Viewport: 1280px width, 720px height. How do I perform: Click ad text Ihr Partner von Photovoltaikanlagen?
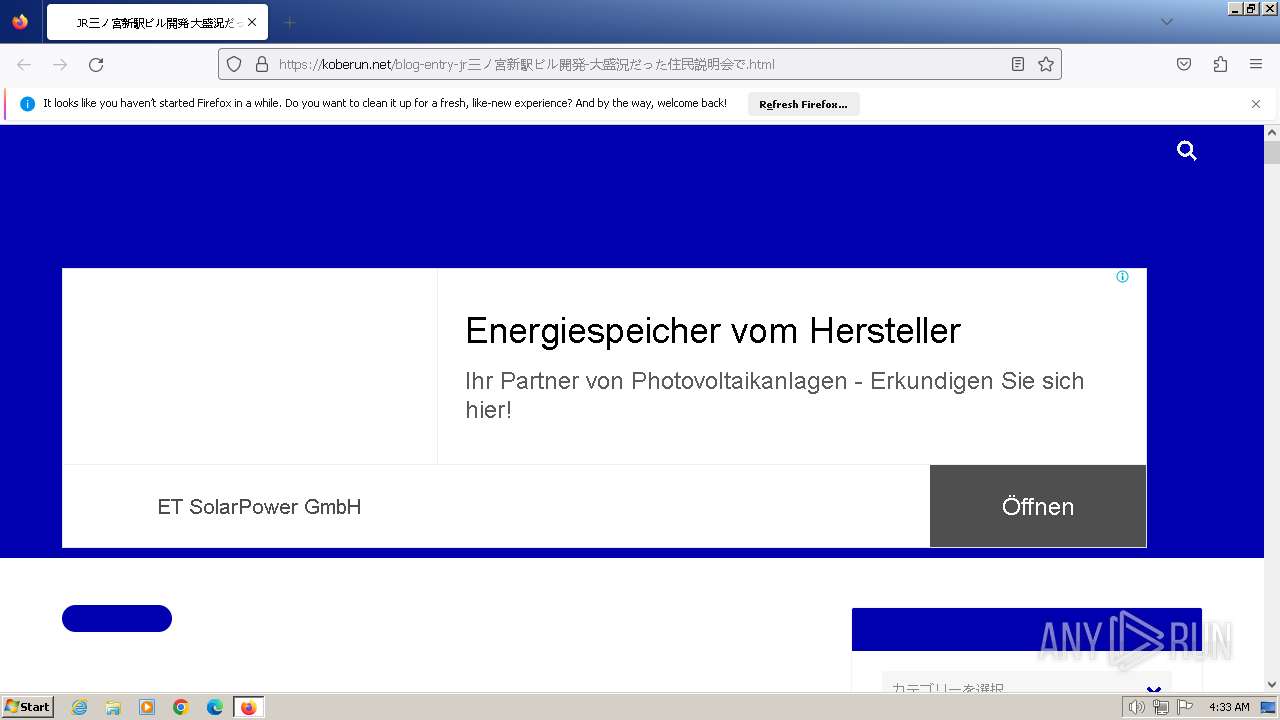pos(775,395)
